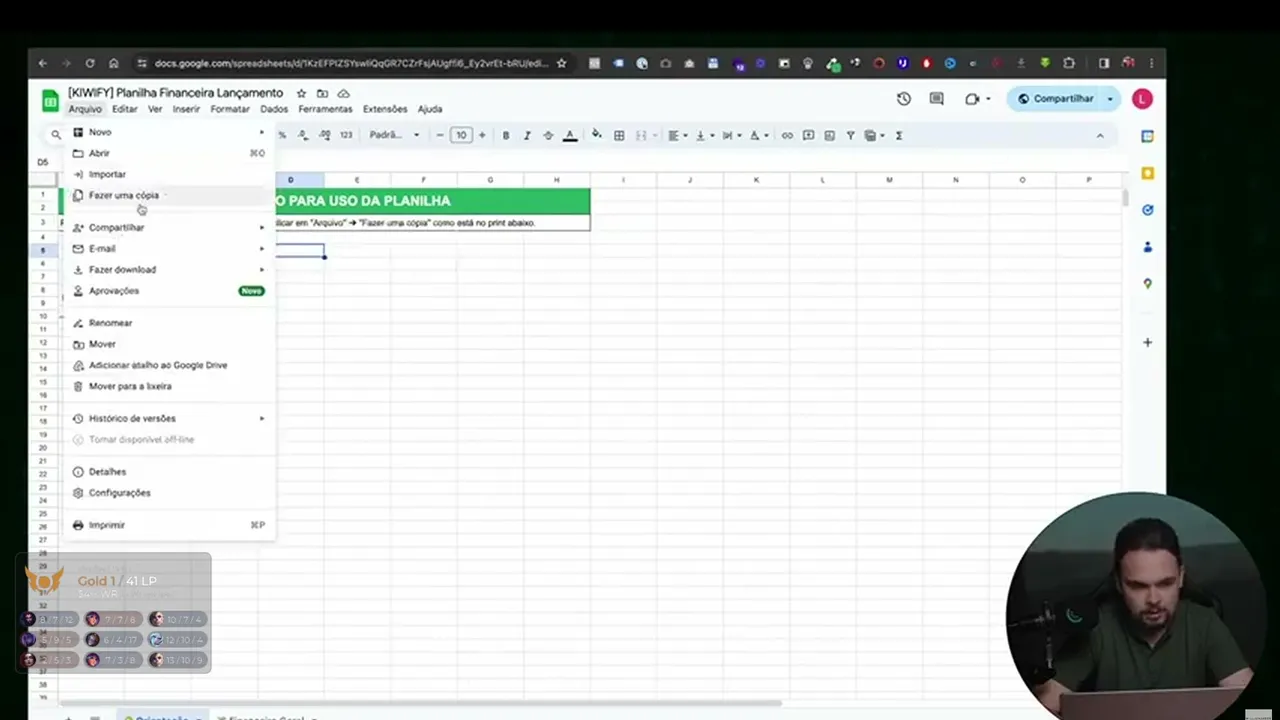This screenshot has width=1280, height=720.
Task: Bookmark this page with the address bar star
Action: (561, 63)
